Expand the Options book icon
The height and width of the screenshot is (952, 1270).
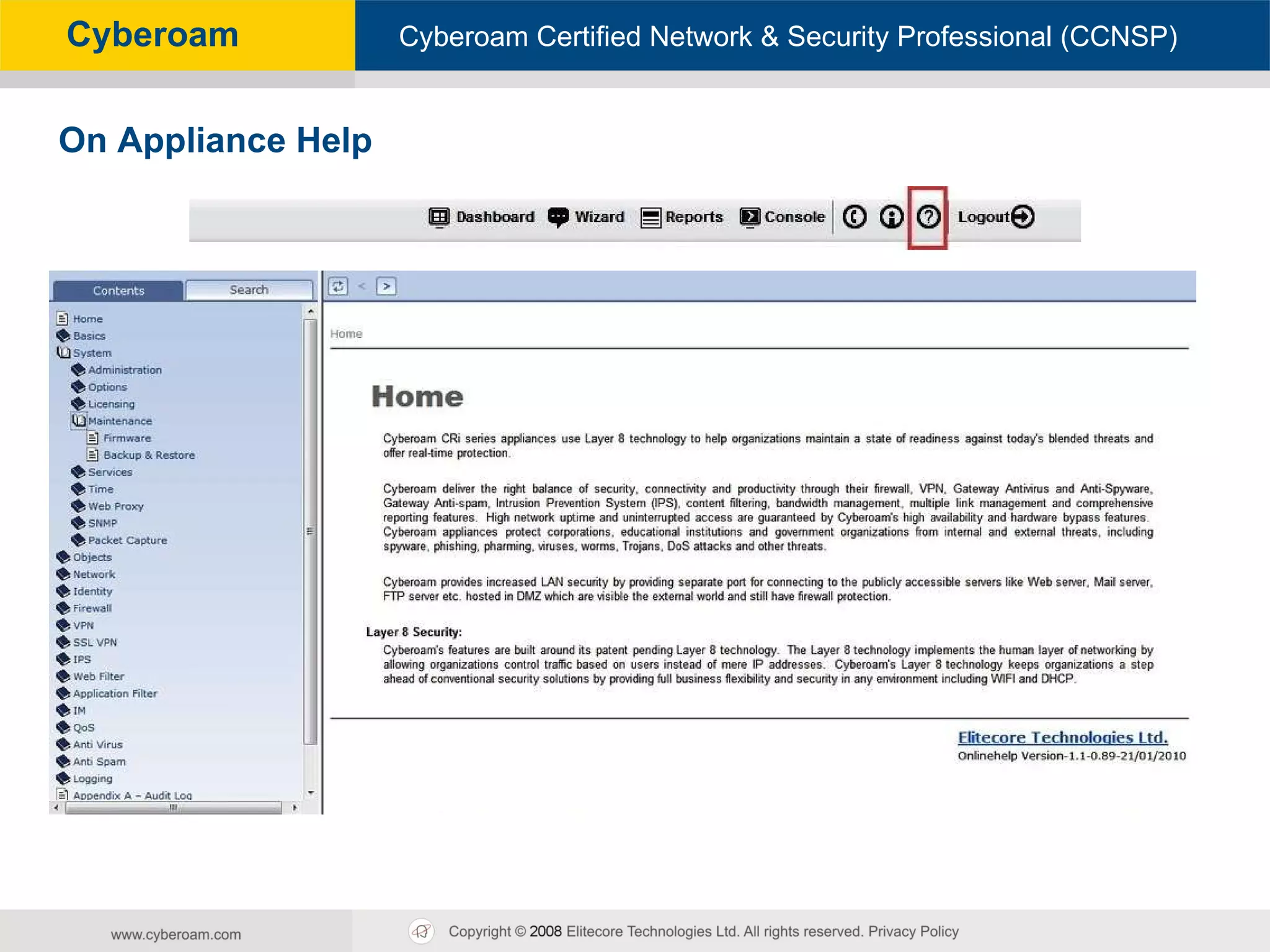[x=78, y=387]
